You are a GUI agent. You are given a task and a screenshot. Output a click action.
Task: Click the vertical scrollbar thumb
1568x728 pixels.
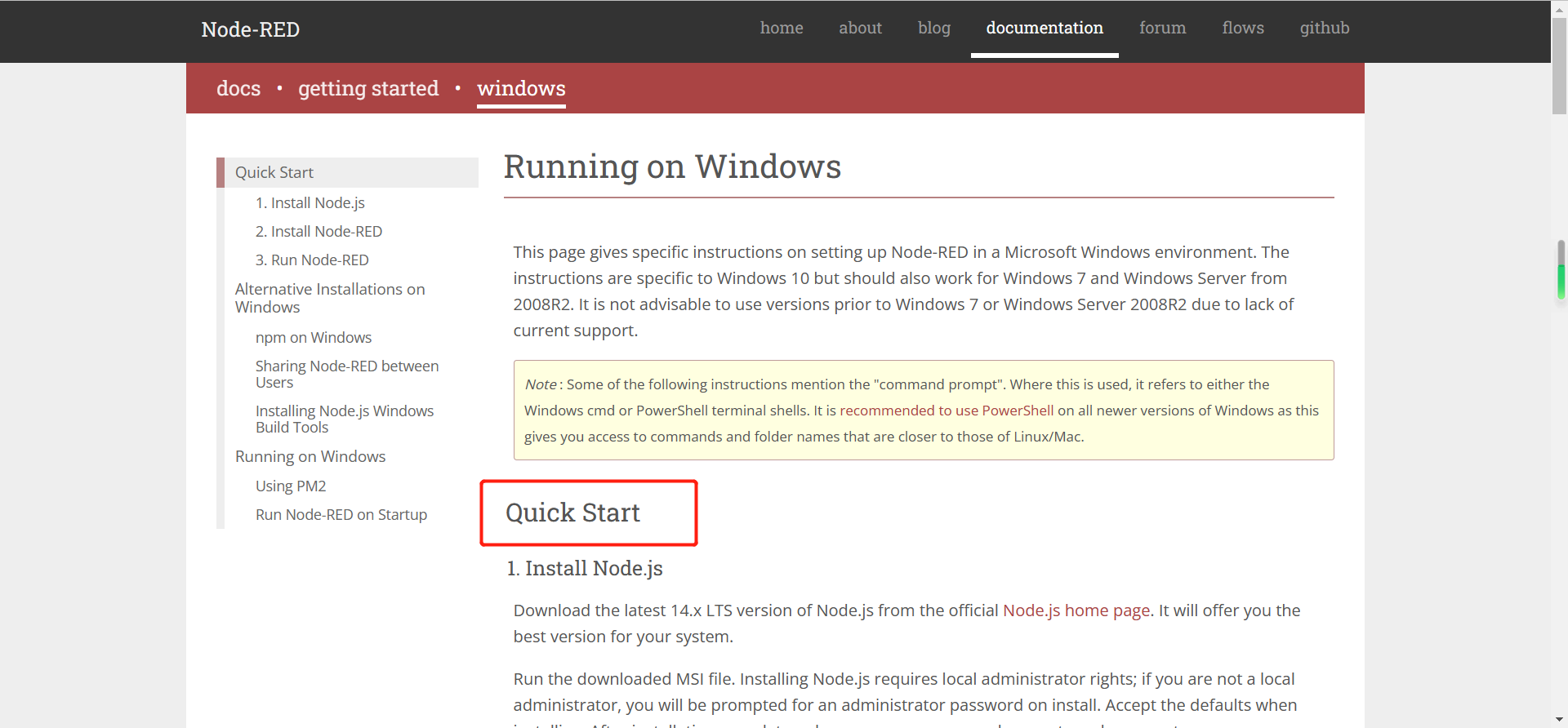point(1560,65)
